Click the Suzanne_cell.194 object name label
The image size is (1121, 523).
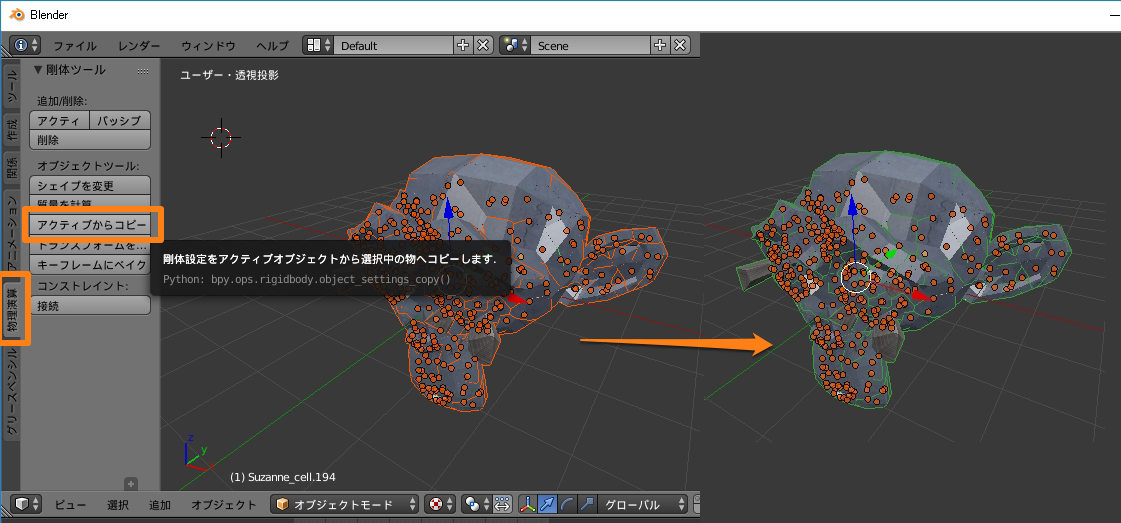click(283, 477)
